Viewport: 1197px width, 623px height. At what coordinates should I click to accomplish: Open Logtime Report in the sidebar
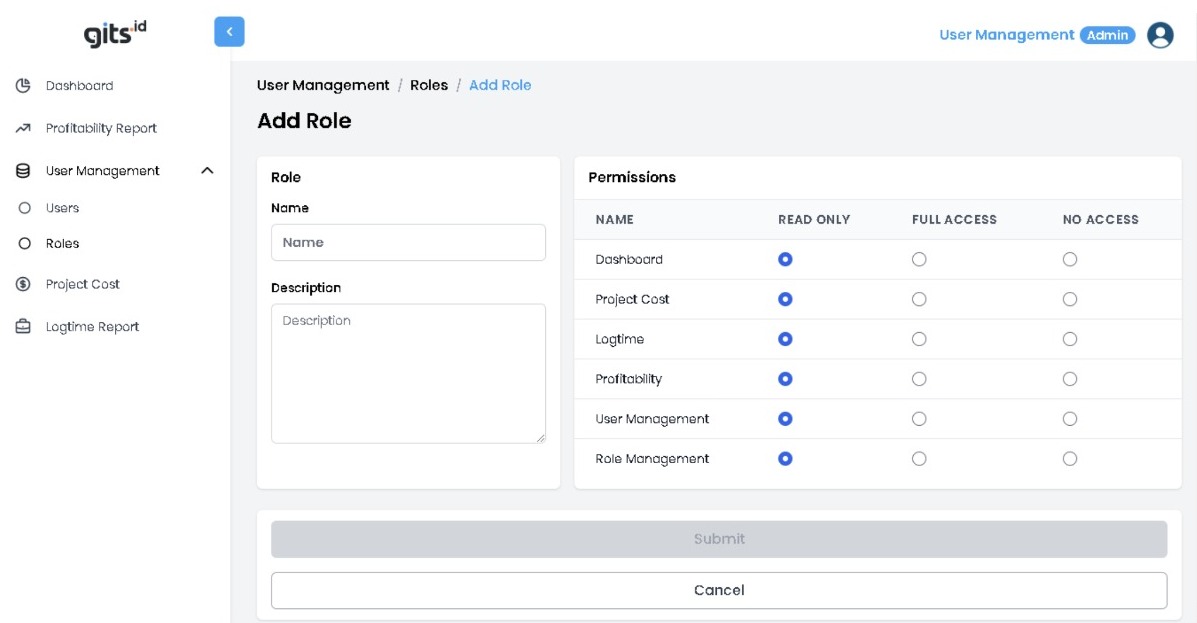pyautogui.click(x=92, y=327)
